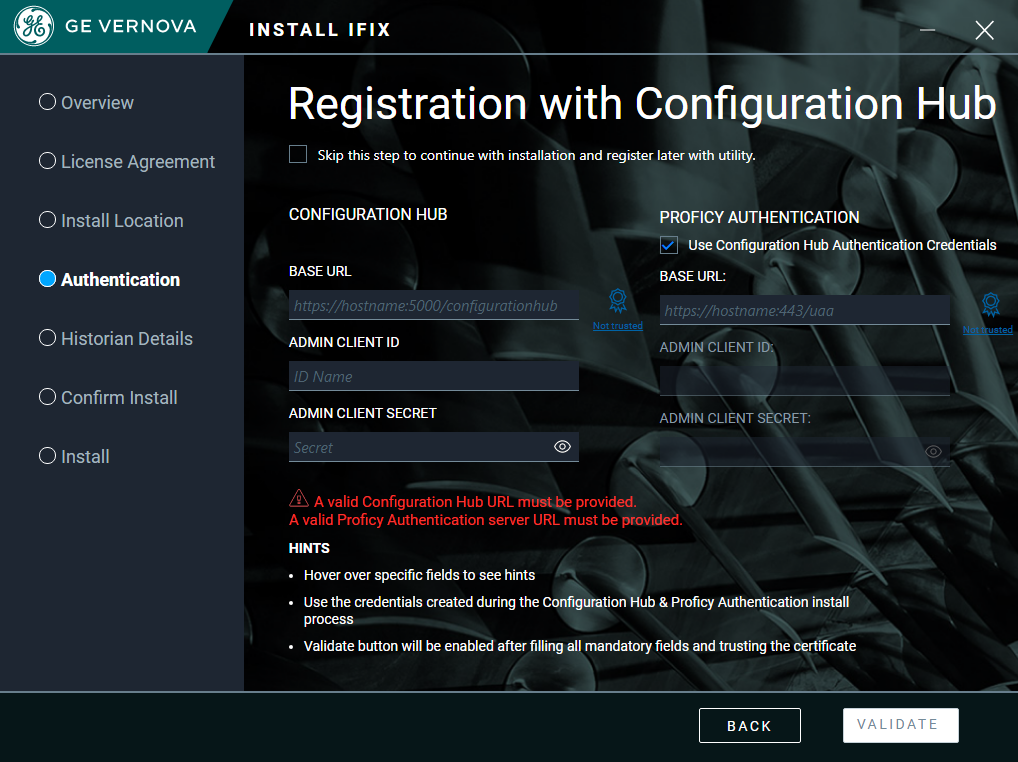Image resolution: width=1018 pixels, height=762 pixels.
Task: Click the Configuration Hub URL error message
Action: pos(475,502)
